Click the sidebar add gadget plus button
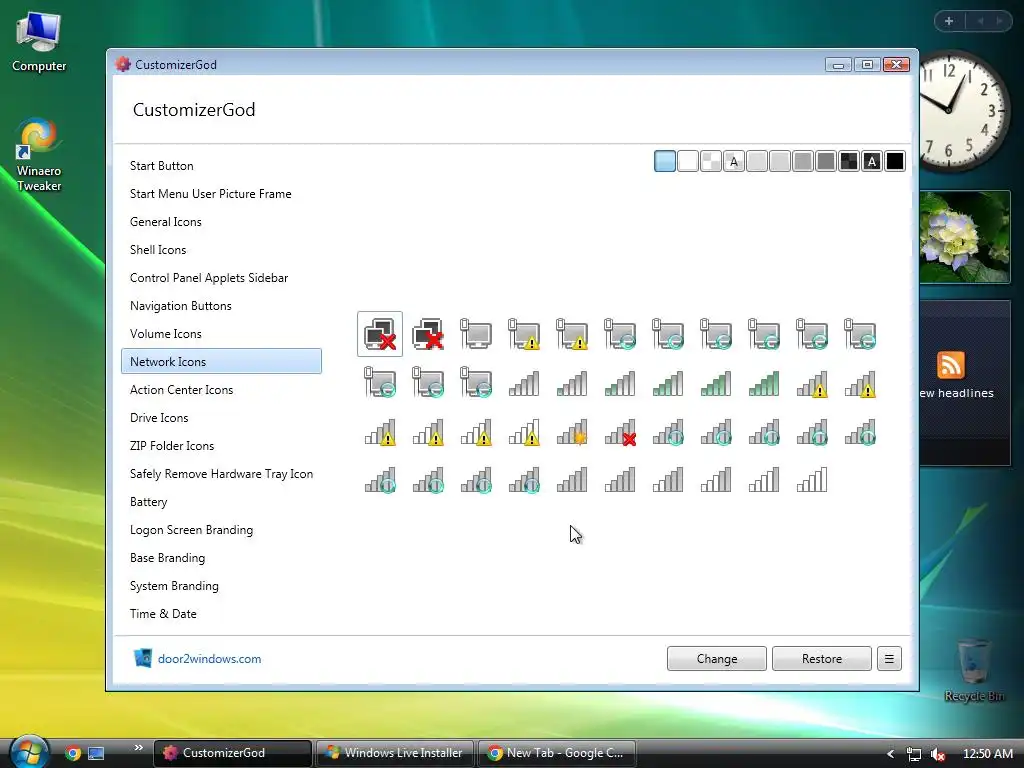 tap(949, 21)
